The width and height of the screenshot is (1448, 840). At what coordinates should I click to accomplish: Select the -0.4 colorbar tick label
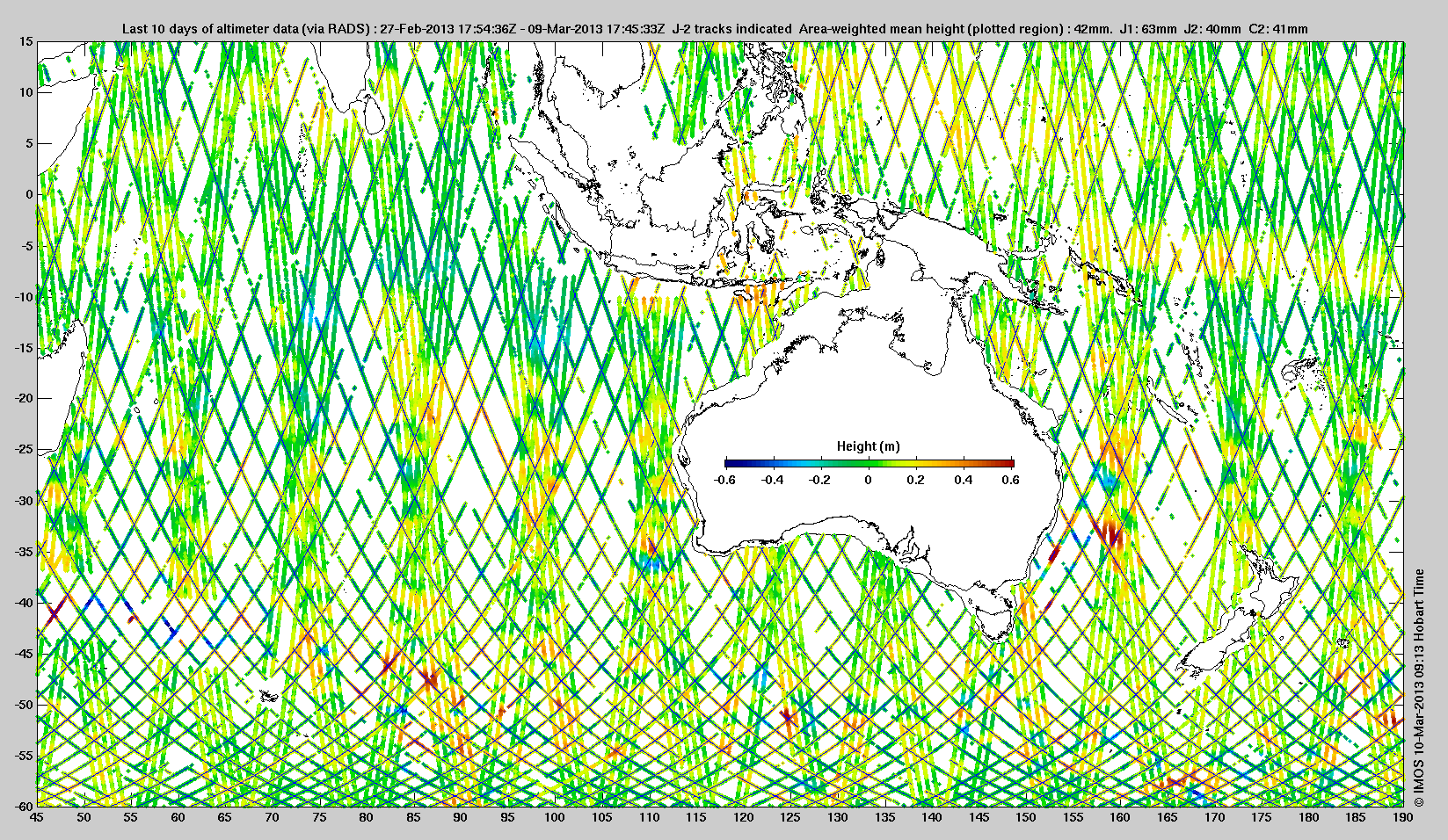[772, 480]
